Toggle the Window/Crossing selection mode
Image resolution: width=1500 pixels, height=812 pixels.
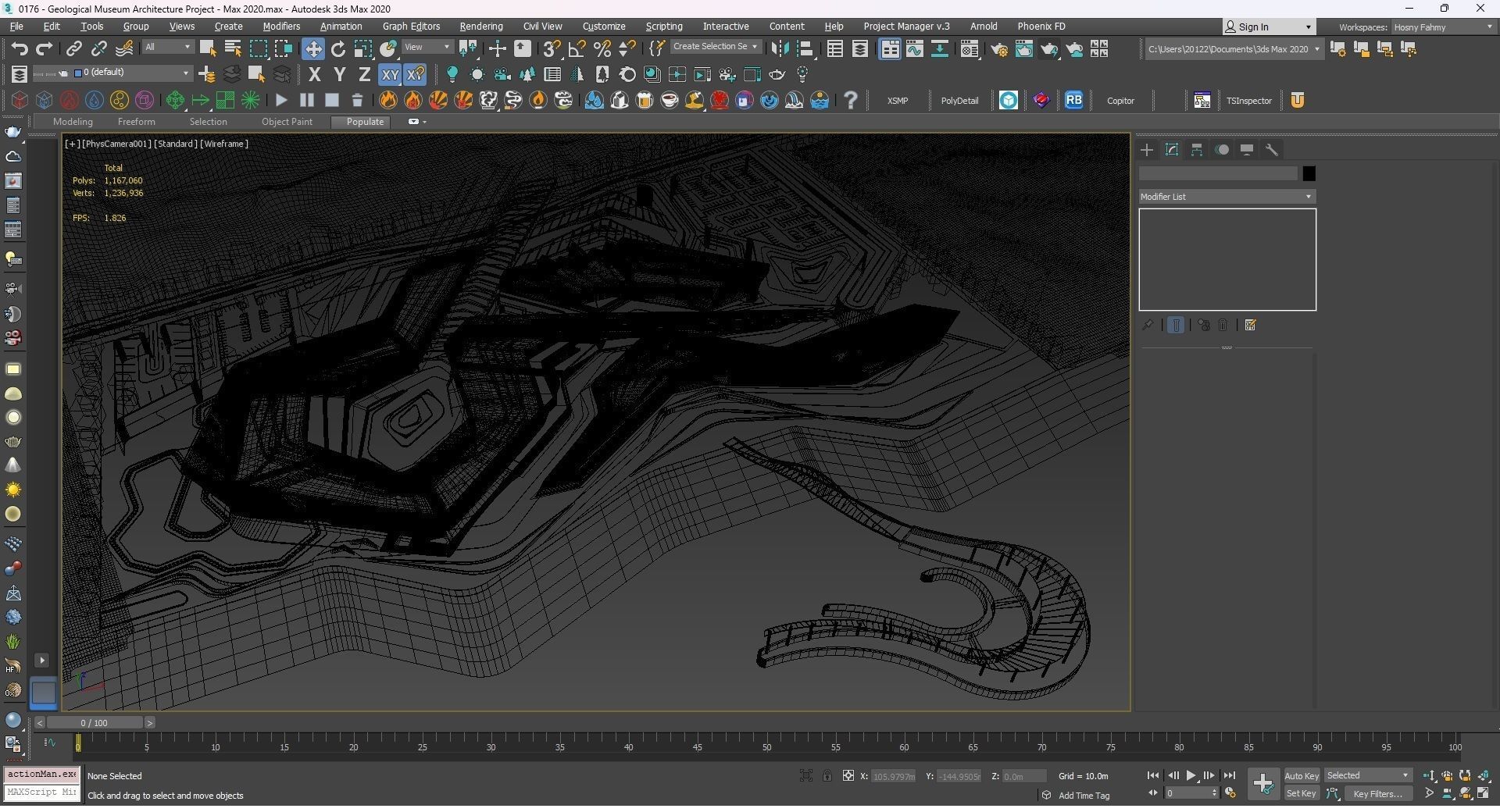click(x=283, y=48)
